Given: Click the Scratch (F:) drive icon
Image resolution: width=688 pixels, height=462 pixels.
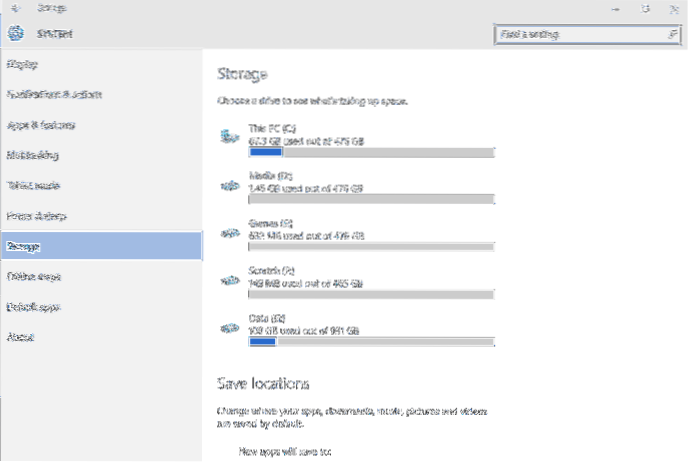Looking at the screenshot, I should click(229, 280).
